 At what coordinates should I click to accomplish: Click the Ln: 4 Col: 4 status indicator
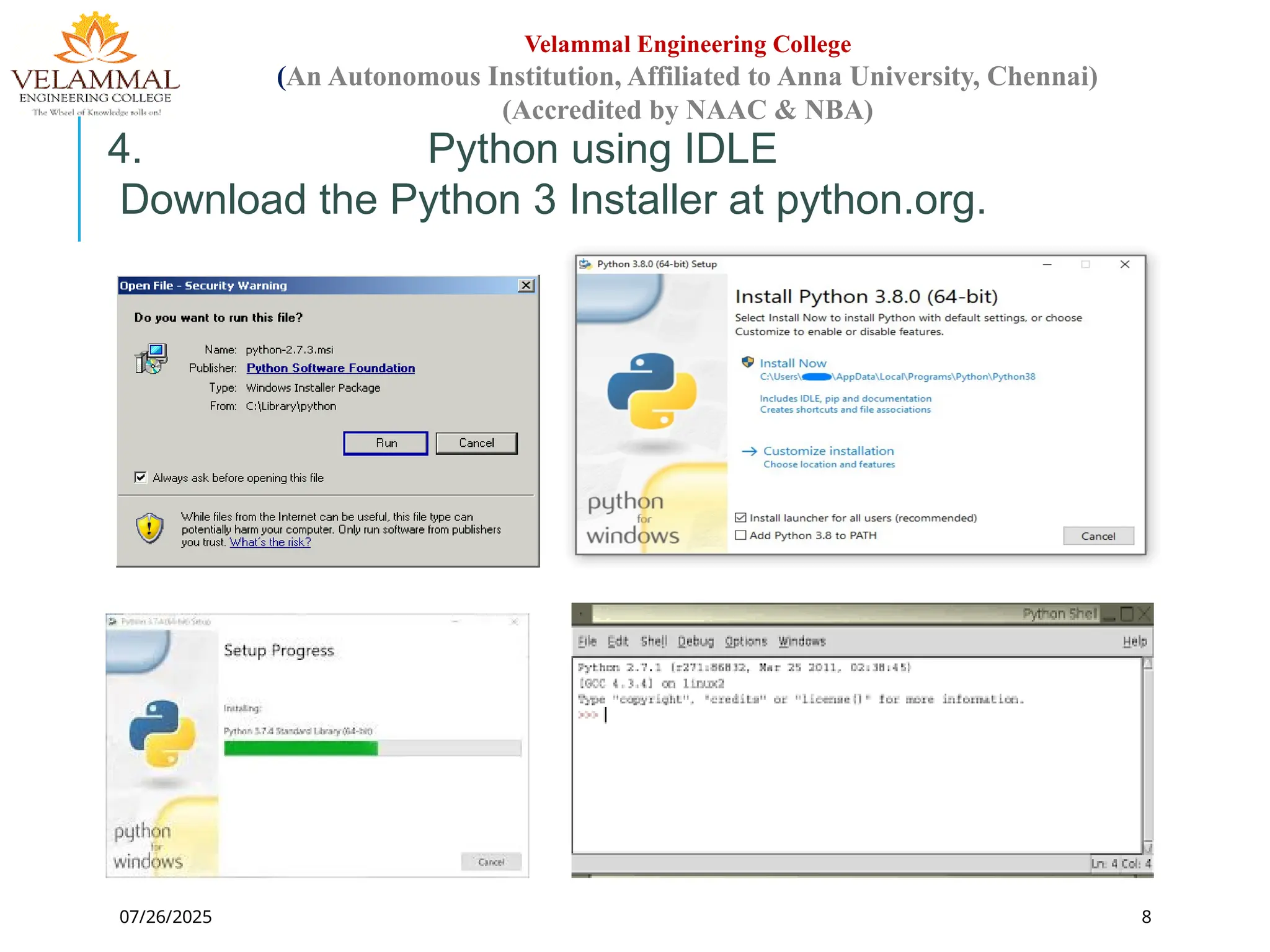(1121, 863)
